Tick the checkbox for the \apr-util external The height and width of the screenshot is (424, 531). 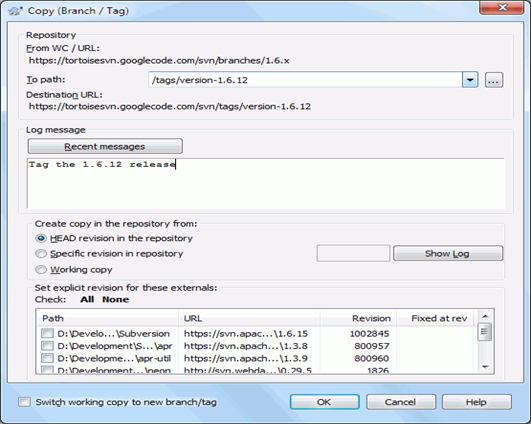click(47, 358)
